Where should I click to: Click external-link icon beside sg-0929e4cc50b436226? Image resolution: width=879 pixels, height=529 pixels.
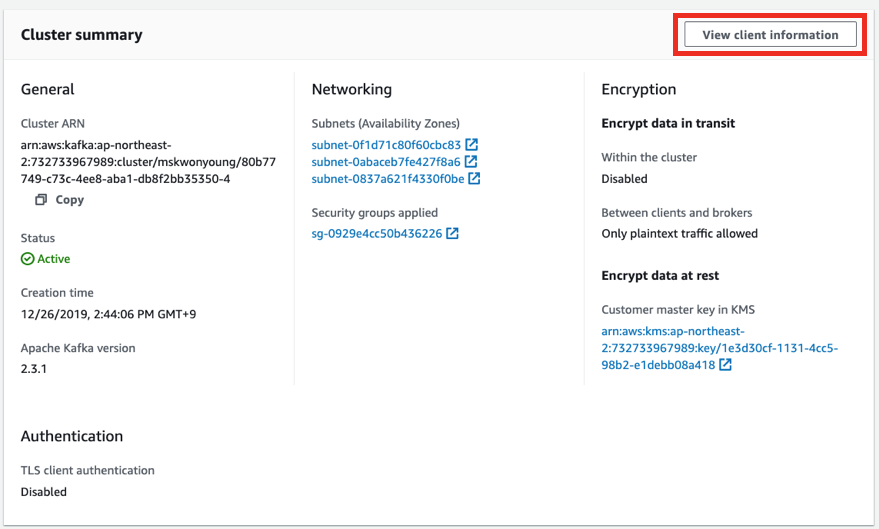(452, 233)
